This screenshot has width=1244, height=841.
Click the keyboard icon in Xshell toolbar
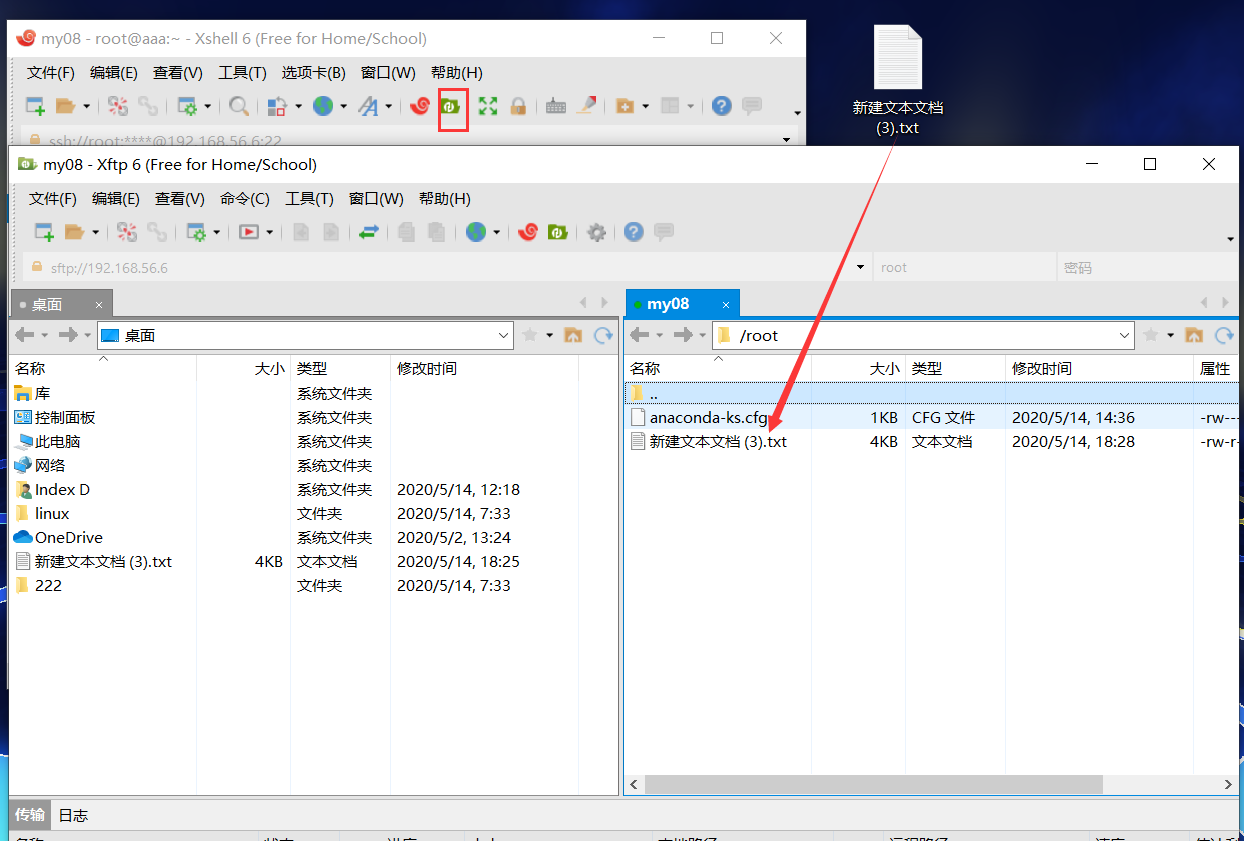pyautogui.click(x=556, y=105)
